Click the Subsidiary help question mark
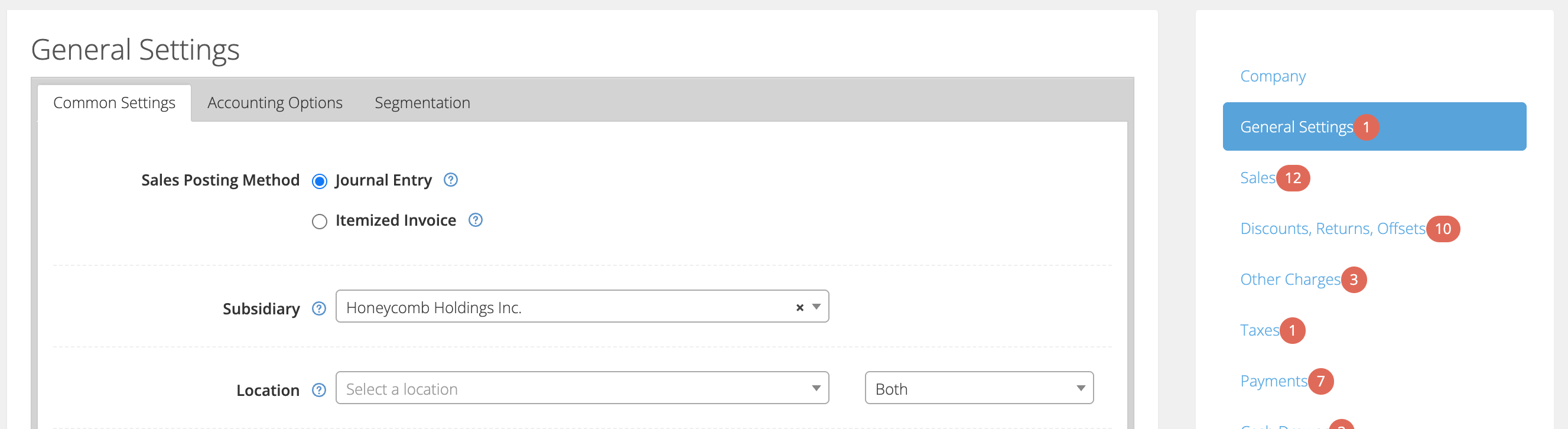Viewport: 1568px width, 429px height. tap(319, 308)
